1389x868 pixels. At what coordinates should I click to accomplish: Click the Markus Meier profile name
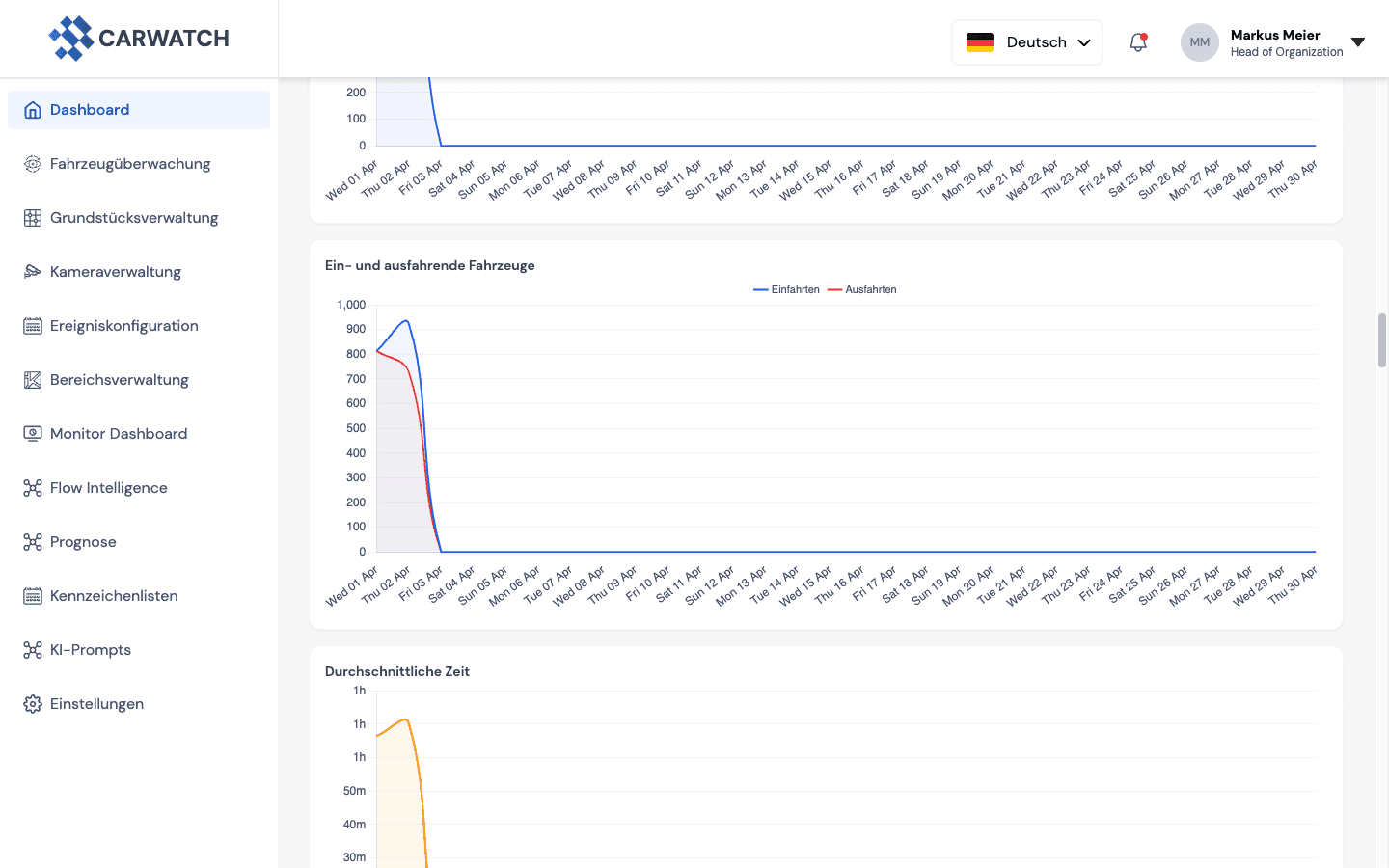pos(1275,35)
